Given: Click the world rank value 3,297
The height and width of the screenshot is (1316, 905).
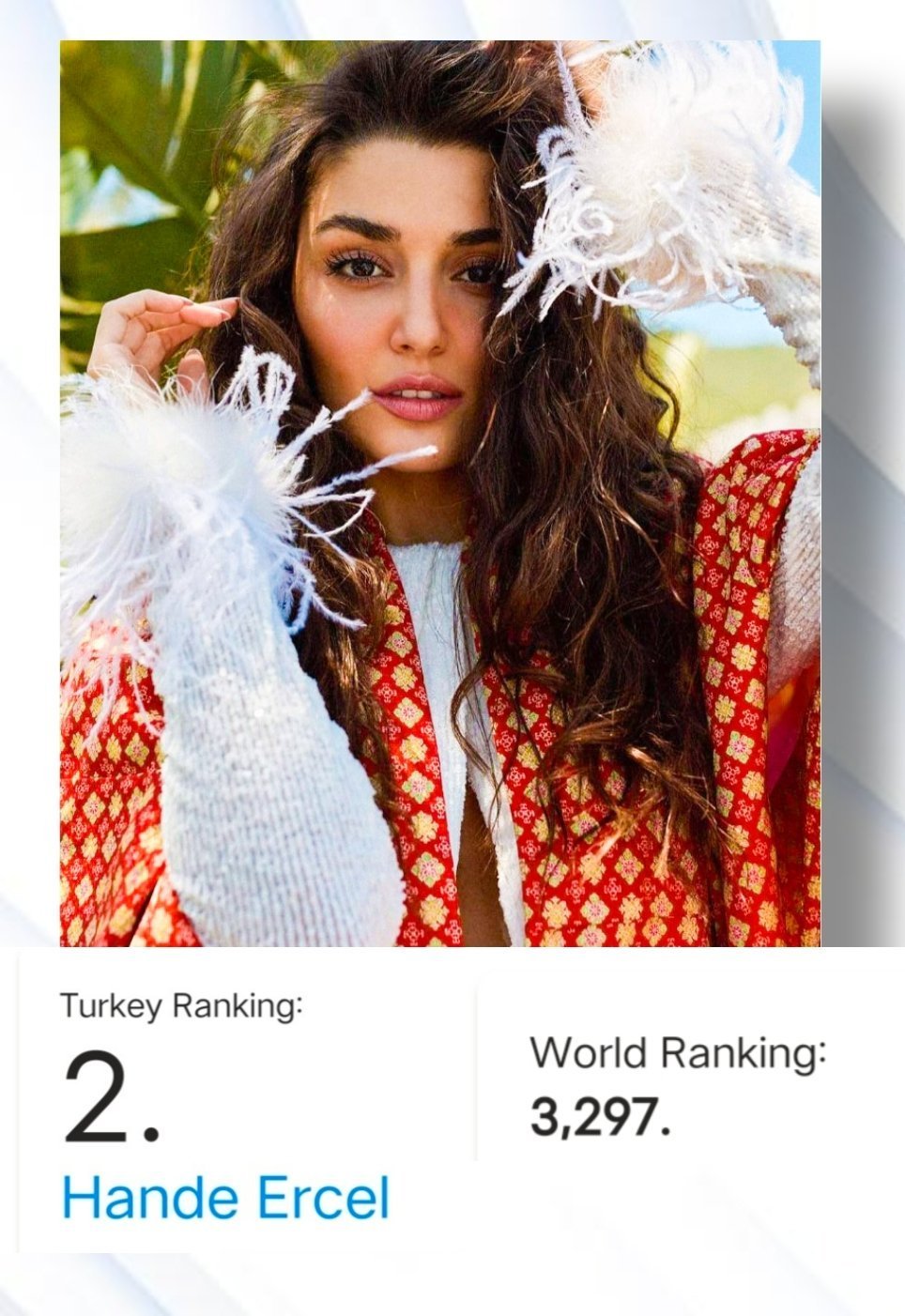Looking at the screenshot, I should click(600, 1117).
